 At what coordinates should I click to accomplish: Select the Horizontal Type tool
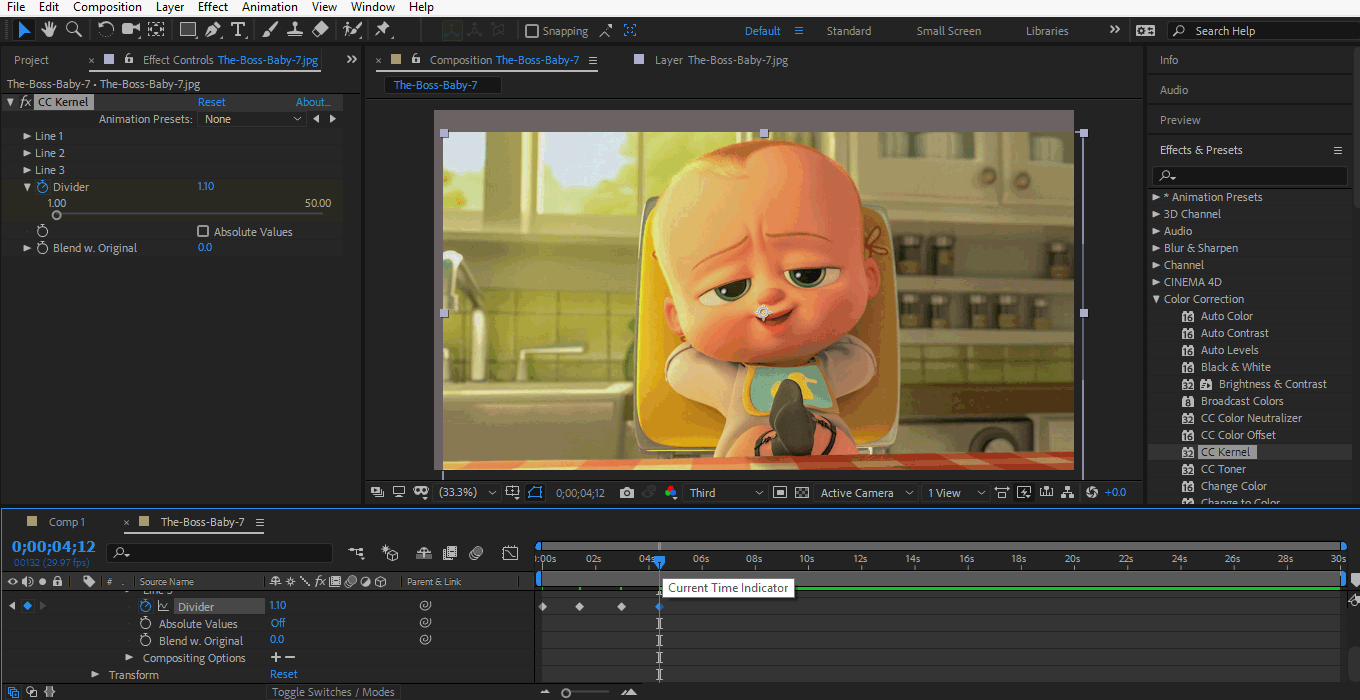pos(238,30)
